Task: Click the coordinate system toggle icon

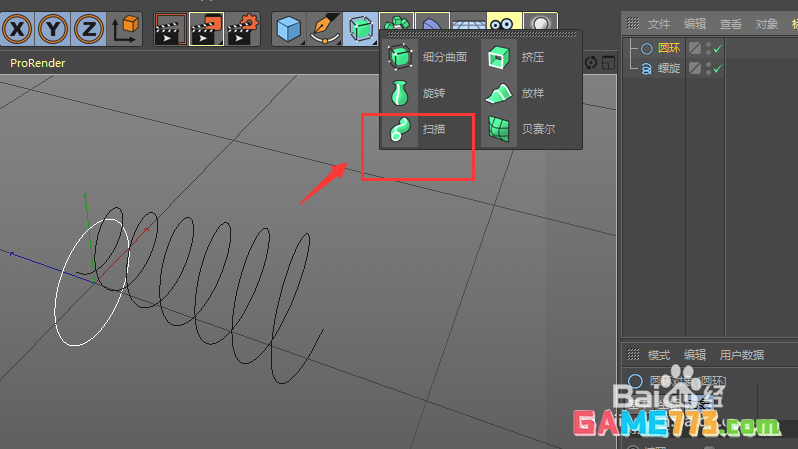Action: click(127, 28)
